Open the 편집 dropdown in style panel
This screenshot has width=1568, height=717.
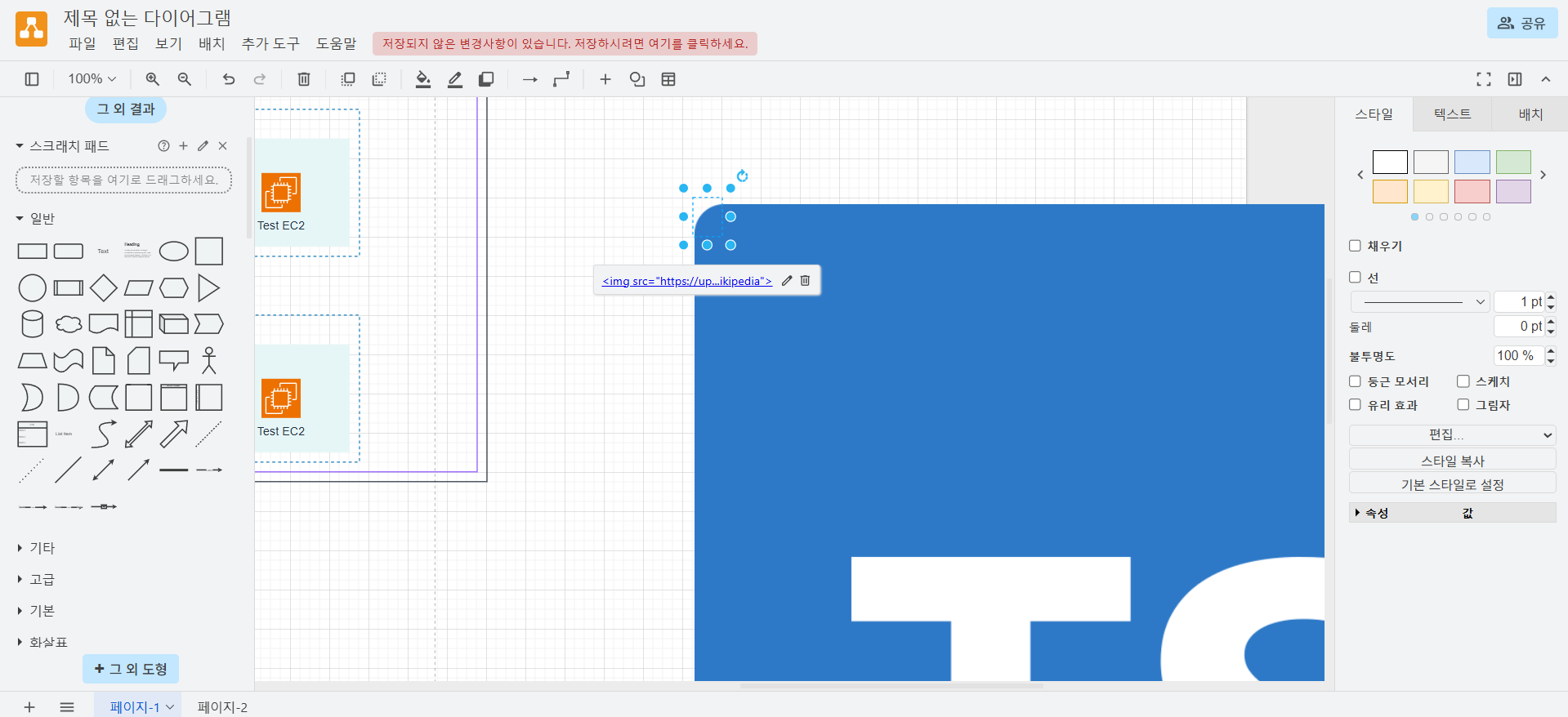[x=1452, y=435]
